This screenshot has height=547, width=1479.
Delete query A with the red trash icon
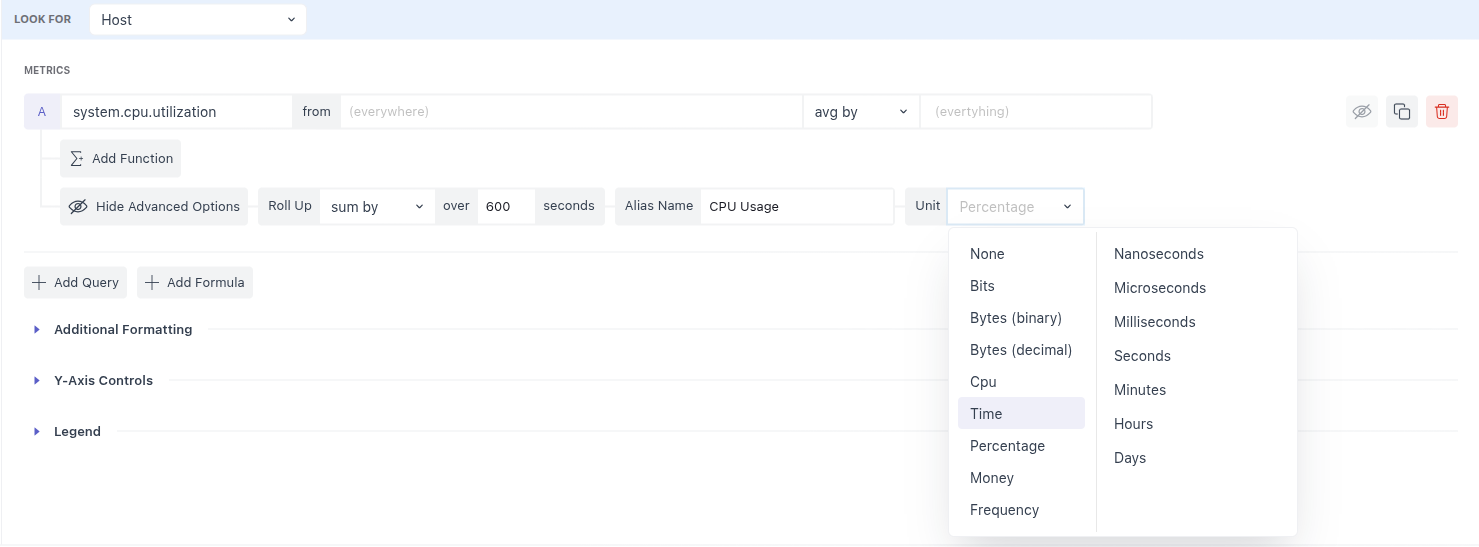point(1441,112)
